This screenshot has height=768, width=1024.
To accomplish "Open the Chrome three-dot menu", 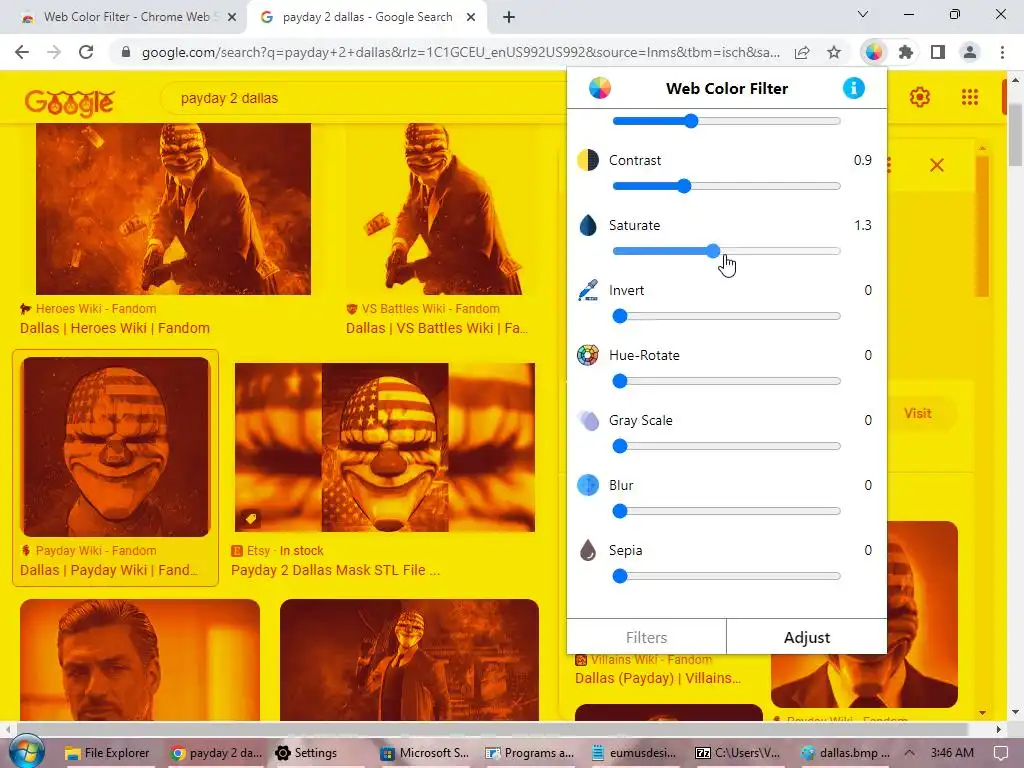I will (1002, 52).
